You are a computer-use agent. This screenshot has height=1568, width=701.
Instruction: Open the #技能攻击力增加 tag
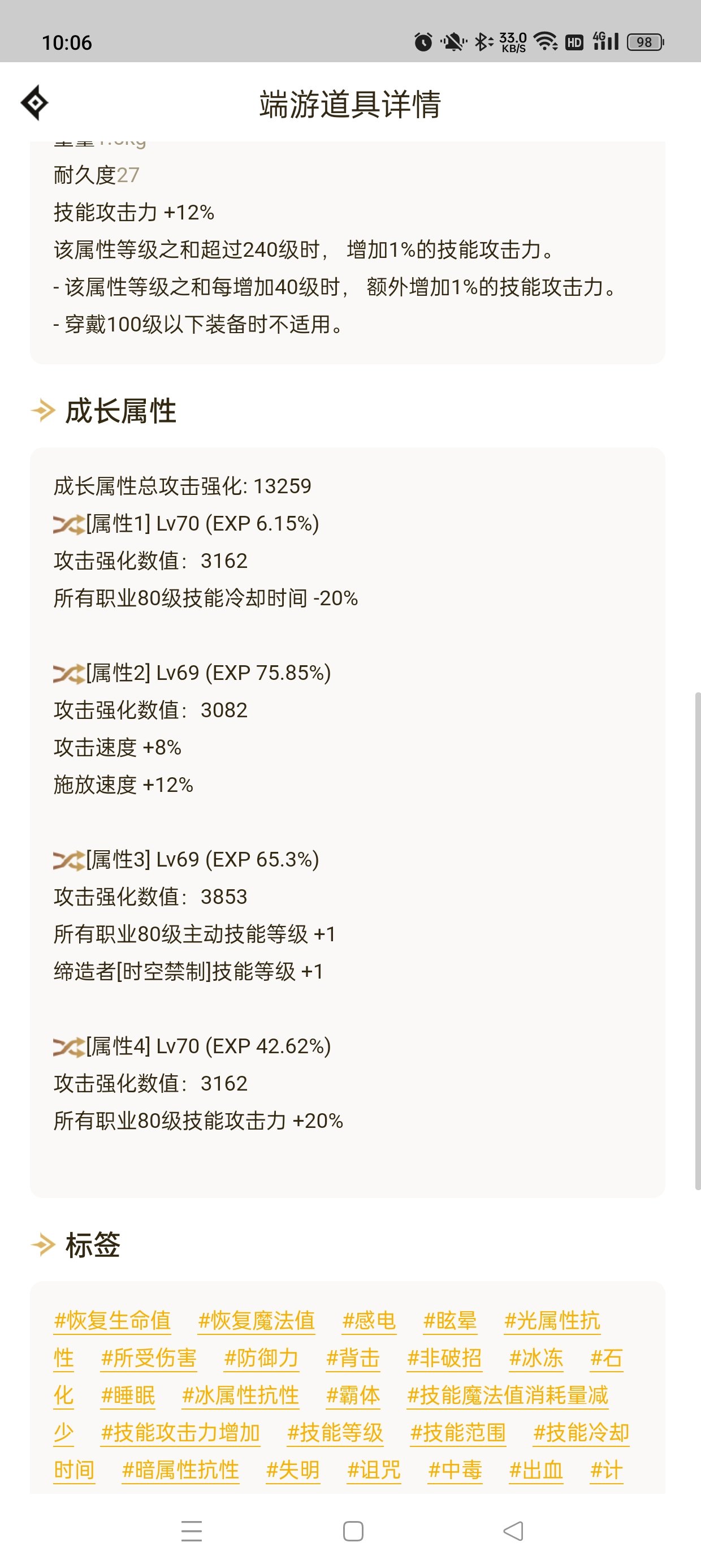(x=181, y=1433)
